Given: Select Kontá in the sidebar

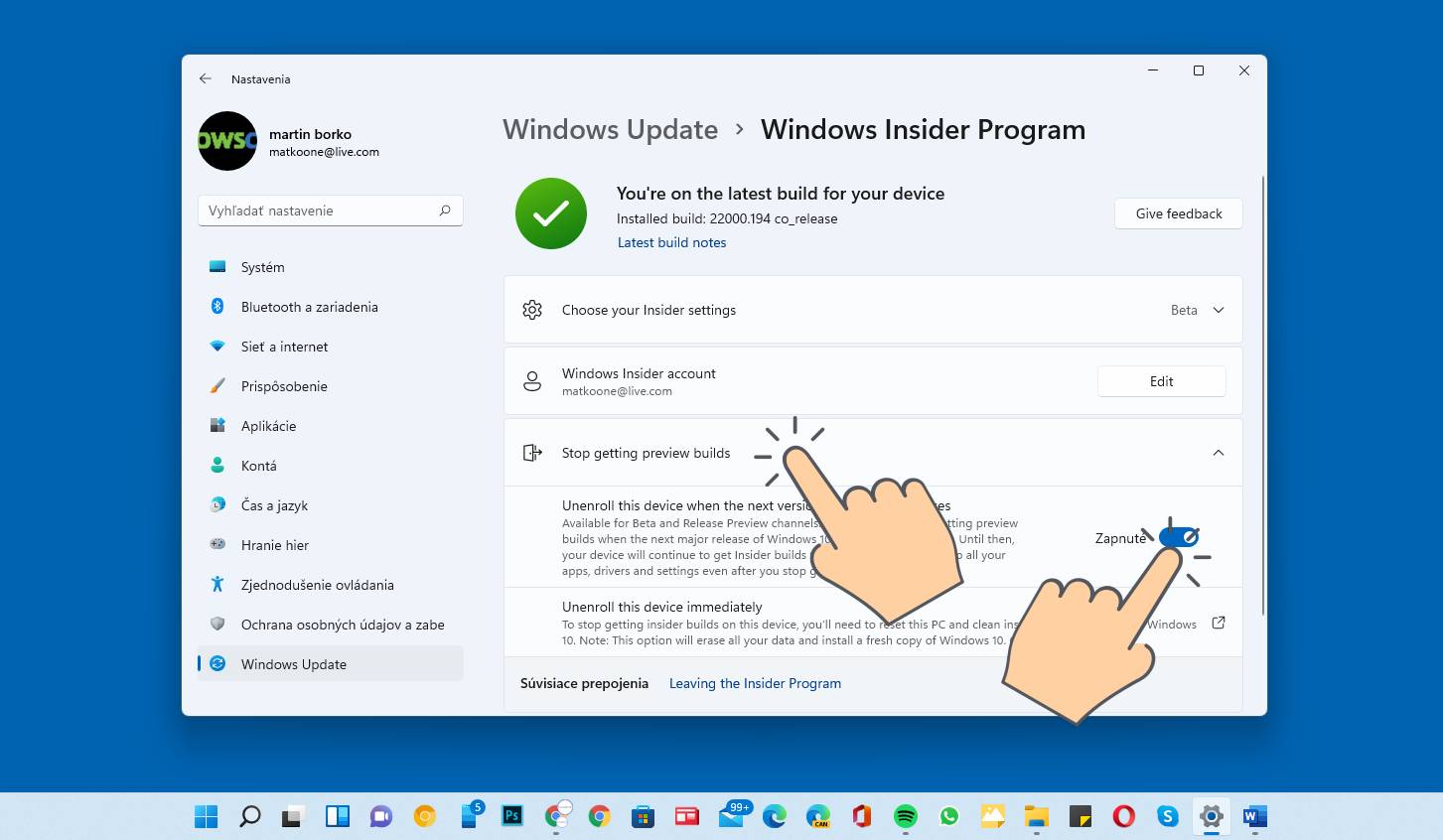Looking at the screenshot, I should tap(331, 465).
